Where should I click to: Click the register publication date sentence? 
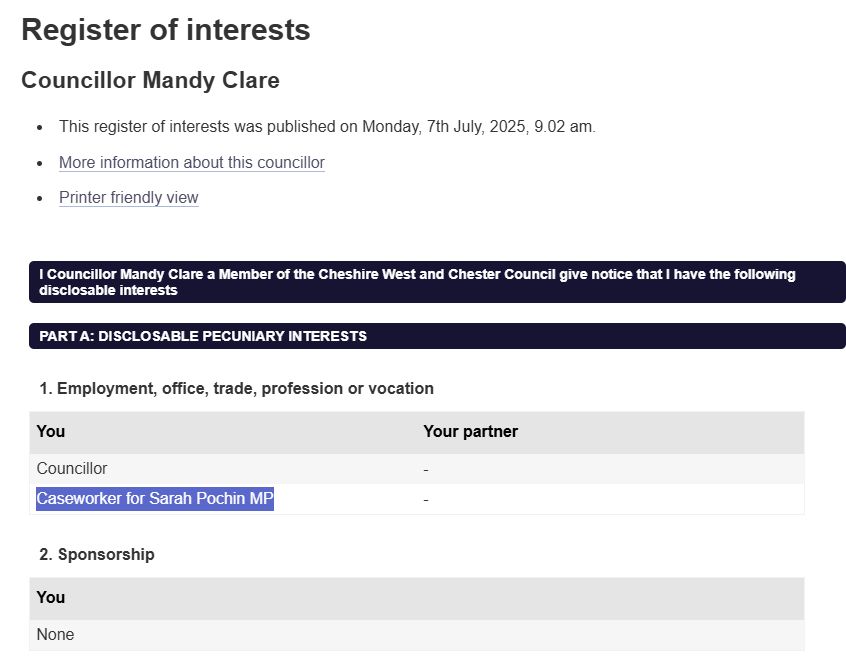(327, 127)
